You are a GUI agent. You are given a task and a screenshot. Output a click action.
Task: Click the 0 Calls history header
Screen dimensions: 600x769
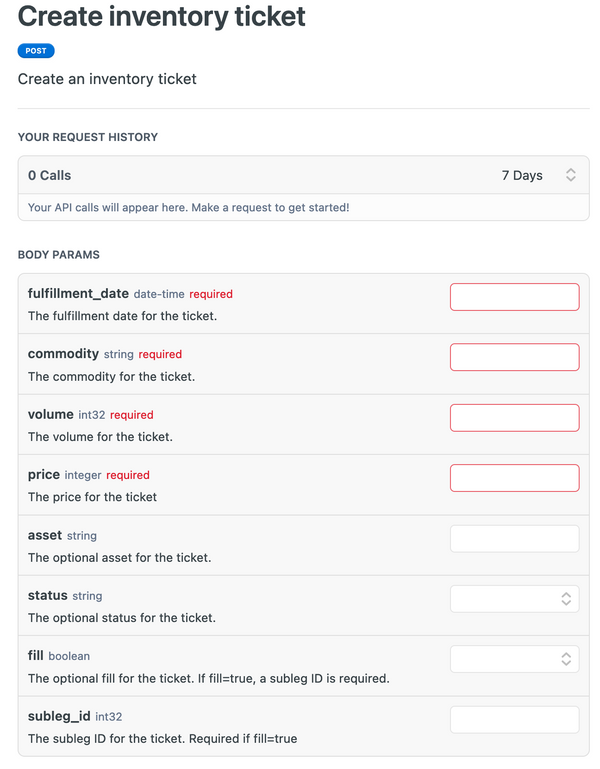click(50, 175)
